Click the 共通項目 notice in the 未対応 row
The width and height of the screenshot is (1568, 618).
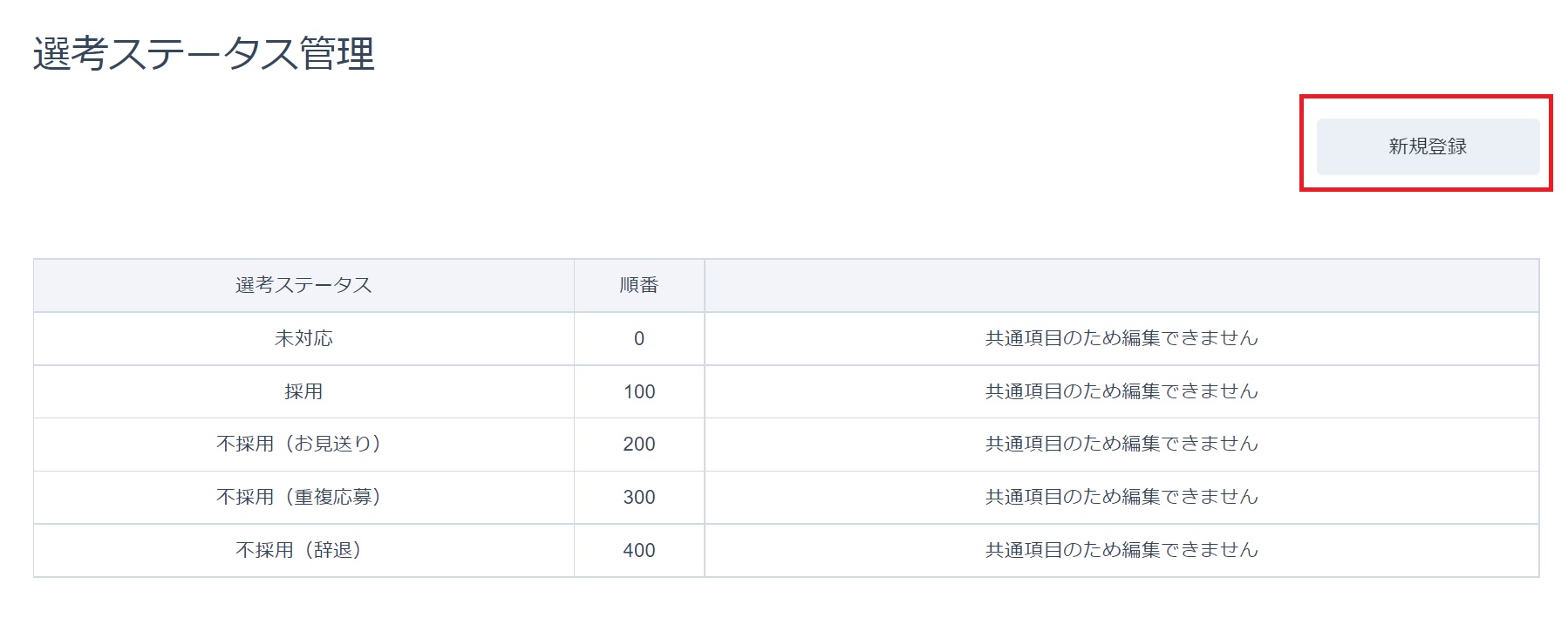(1121, 338)
